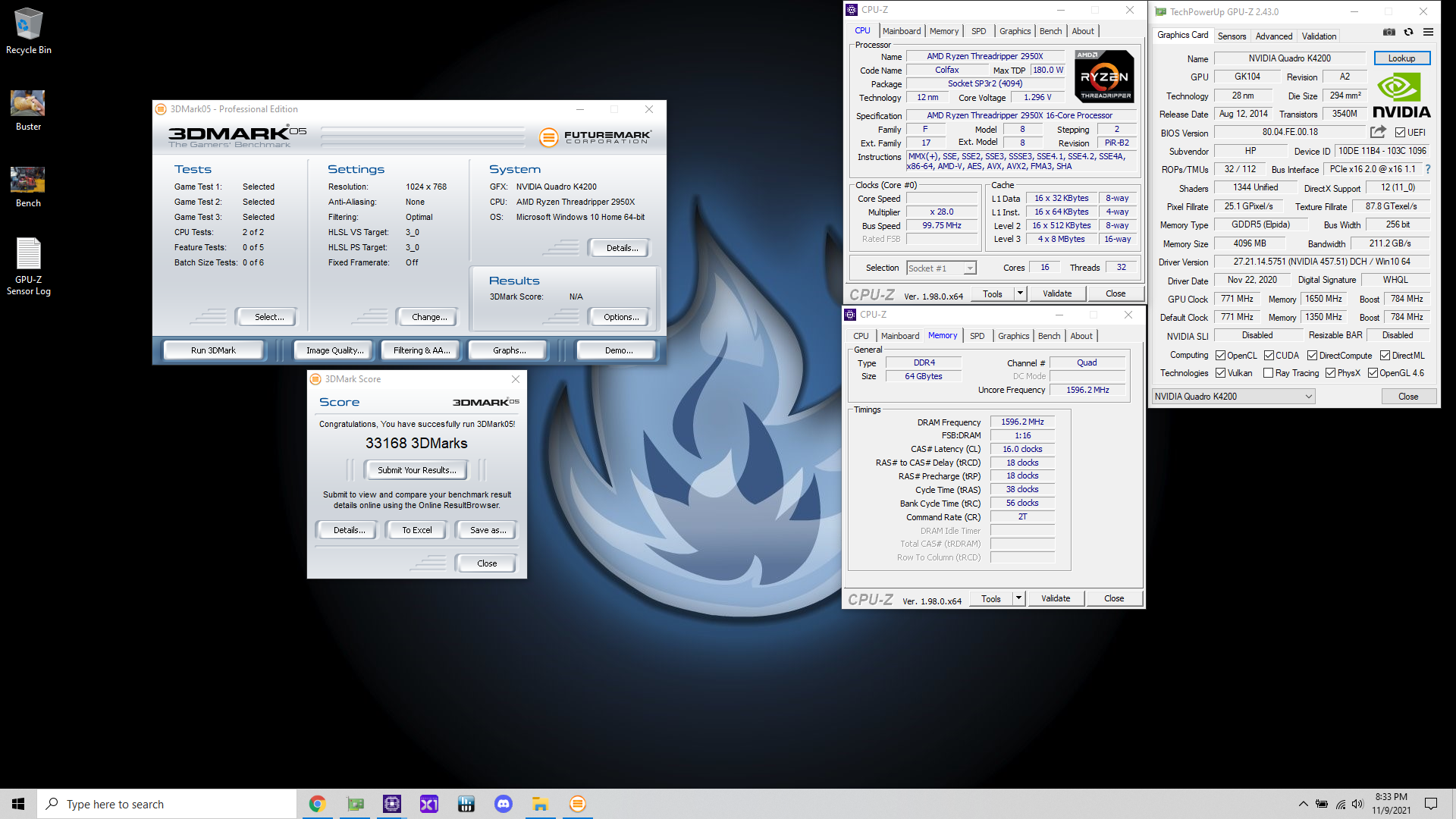Image resolution: width=1456 pixels, height=819 pixels.
Task: Switch to the GPU-Z Advanced tab
Action: point(1273,36)
